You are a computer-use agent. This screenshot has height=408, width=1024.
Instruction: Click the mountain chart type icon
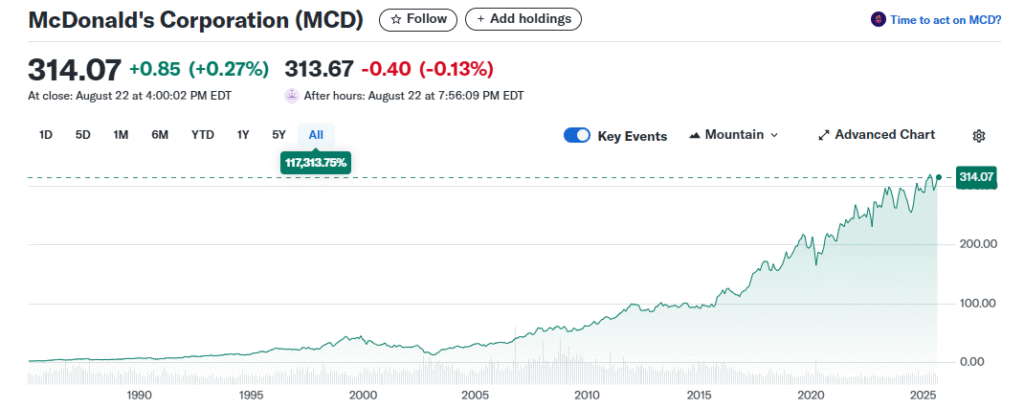pyautogui.click(x=694, y=135)
